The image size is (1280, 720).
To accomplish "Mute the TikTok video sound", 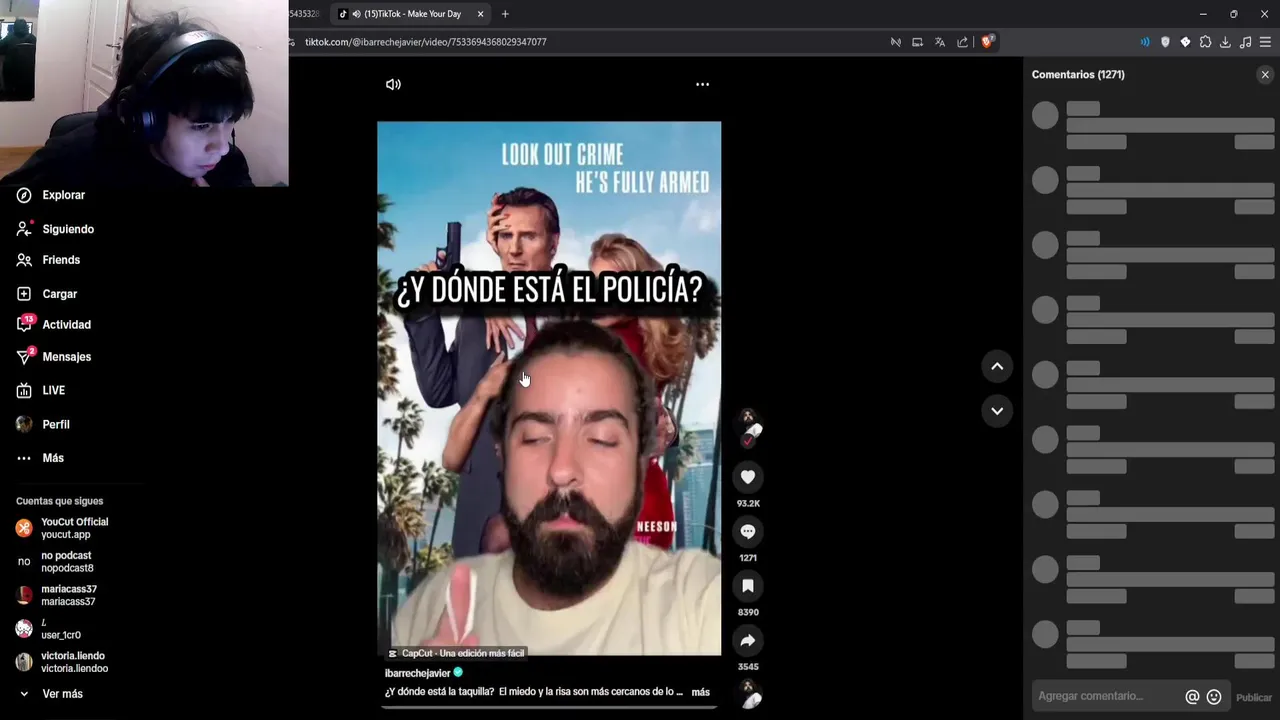I will click(x=393, y=85).
